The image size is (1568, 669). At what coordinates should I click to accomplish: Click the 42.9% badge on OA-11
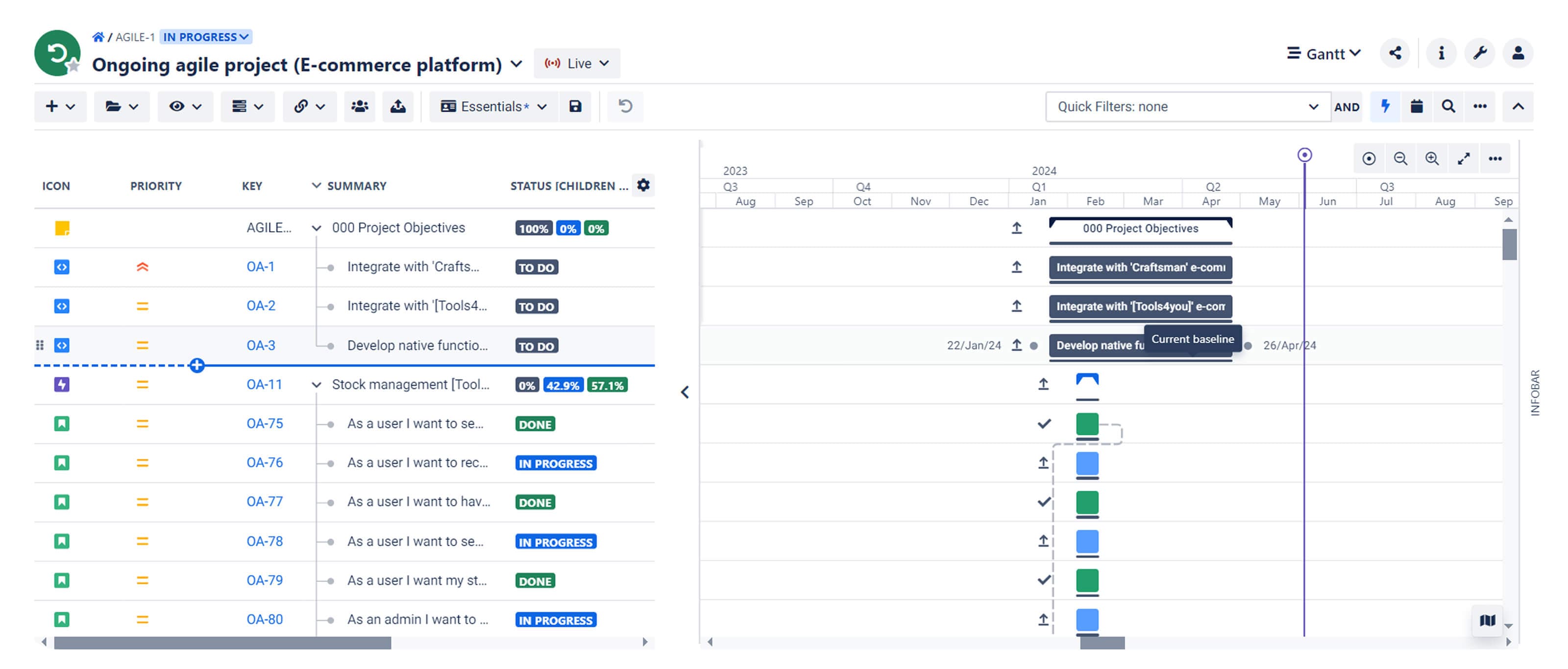point(563,385)
